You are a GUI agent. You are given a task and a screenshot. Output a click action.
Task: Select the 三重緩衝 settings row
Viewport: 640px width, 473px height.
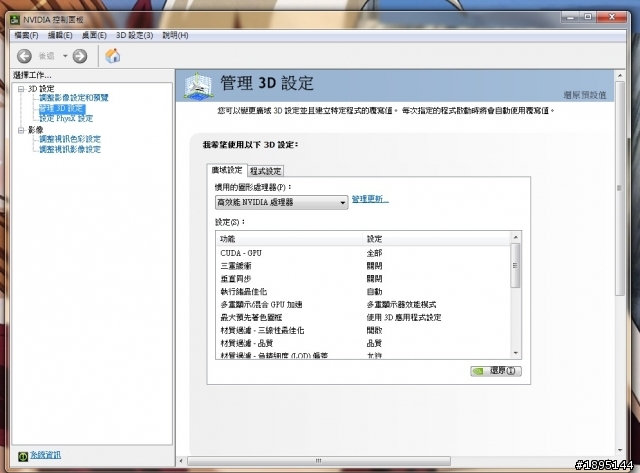[363, 266]
